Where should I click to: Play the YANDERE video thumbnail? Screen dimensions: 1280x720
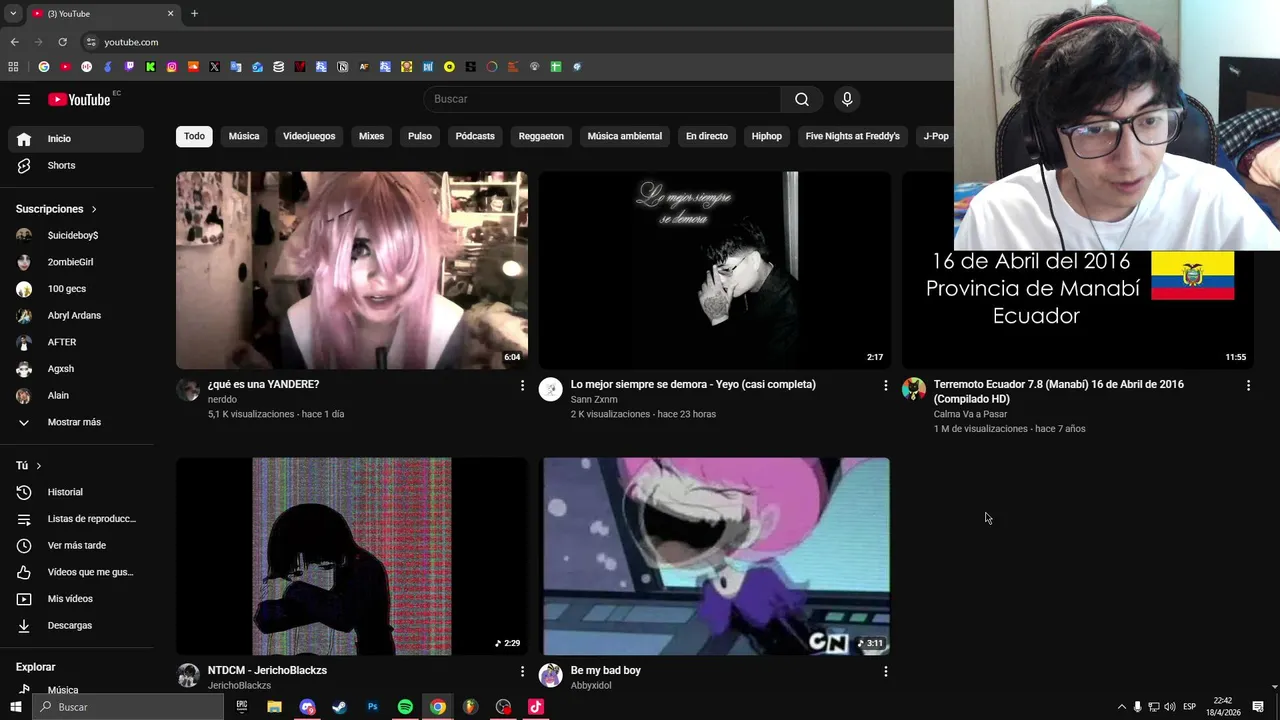click(352, 270)
